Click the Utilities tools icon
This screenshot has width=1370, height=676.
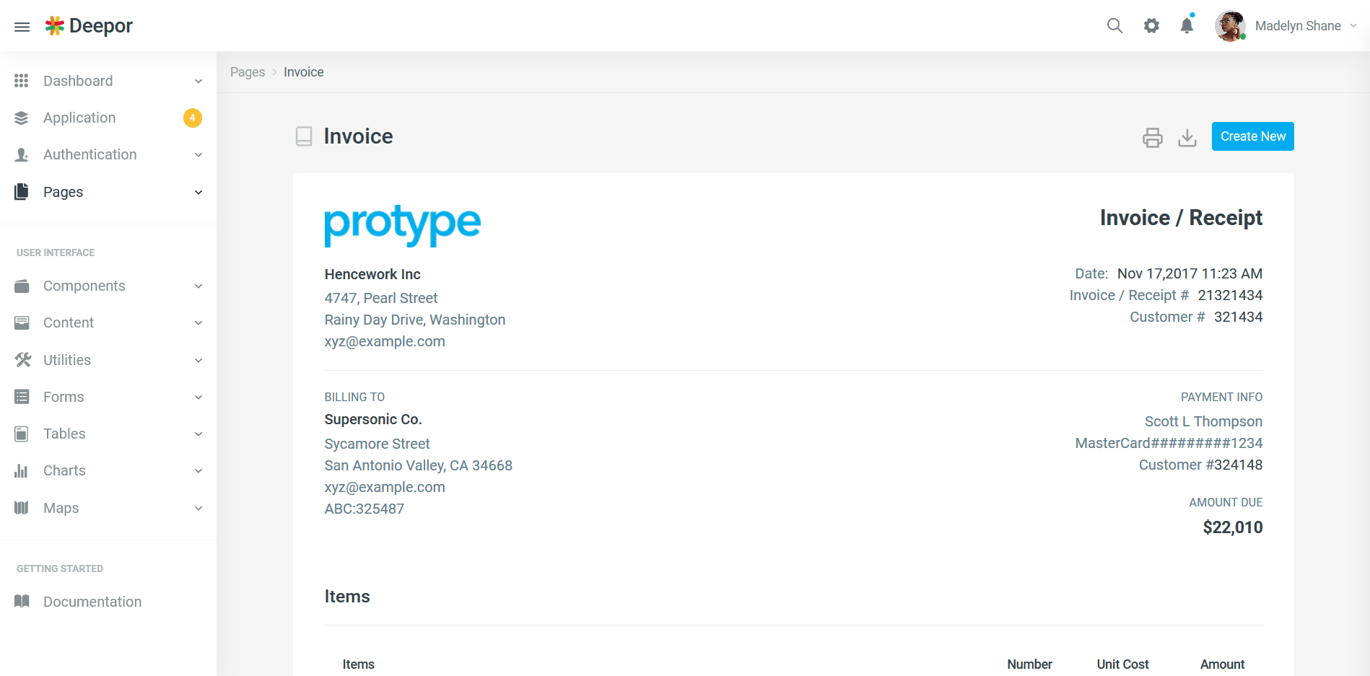pos(22,360)
